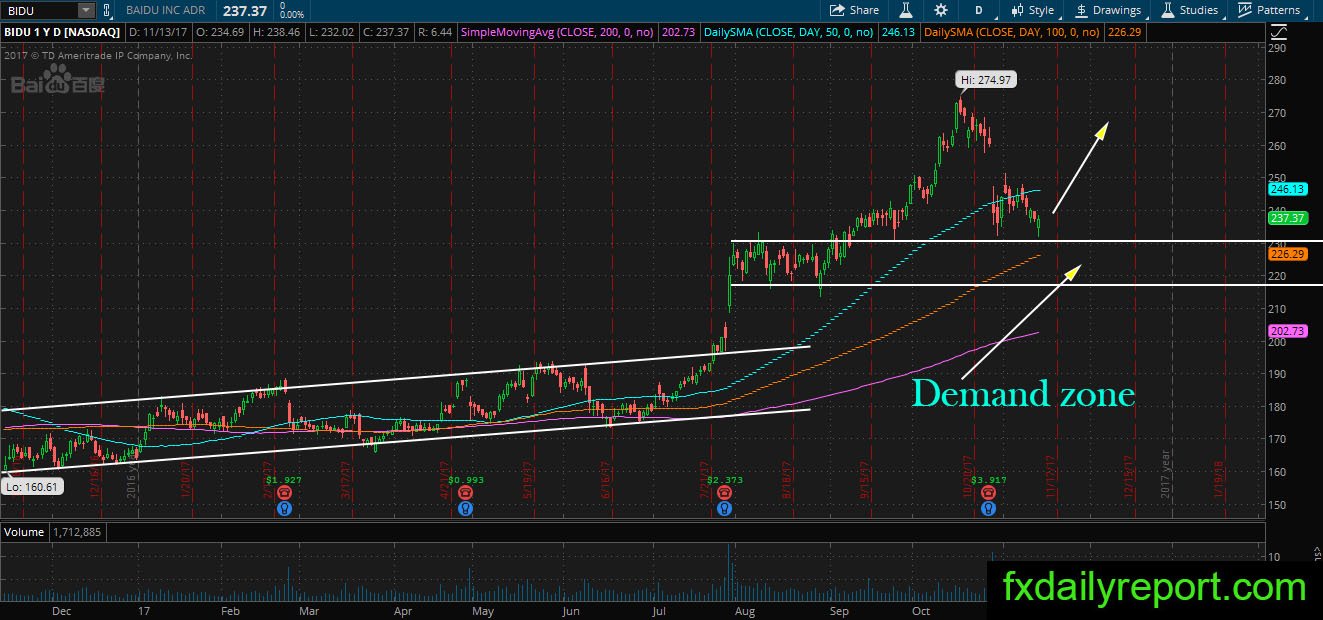Open the symbol selector dropdown arrow

pyautogui.click(x=84, y=10)
